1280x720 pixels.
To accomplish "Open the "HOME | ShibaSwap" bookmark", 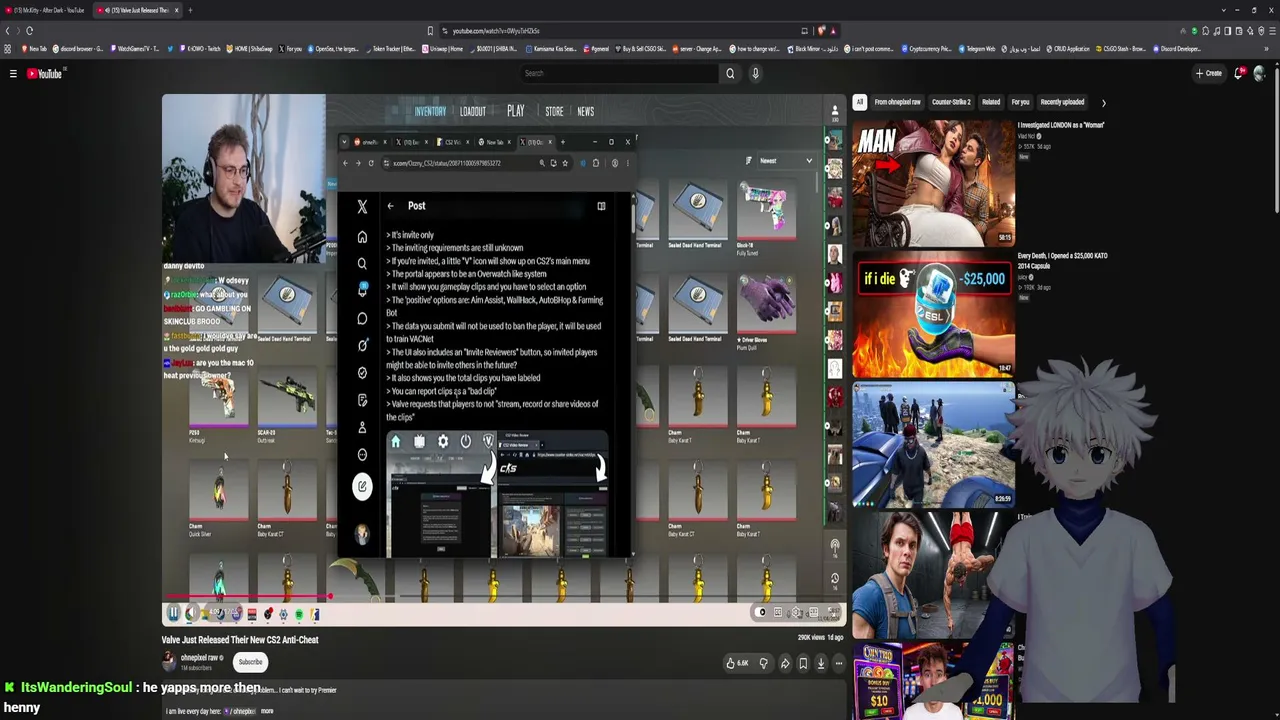I will (x=251, y=48).
